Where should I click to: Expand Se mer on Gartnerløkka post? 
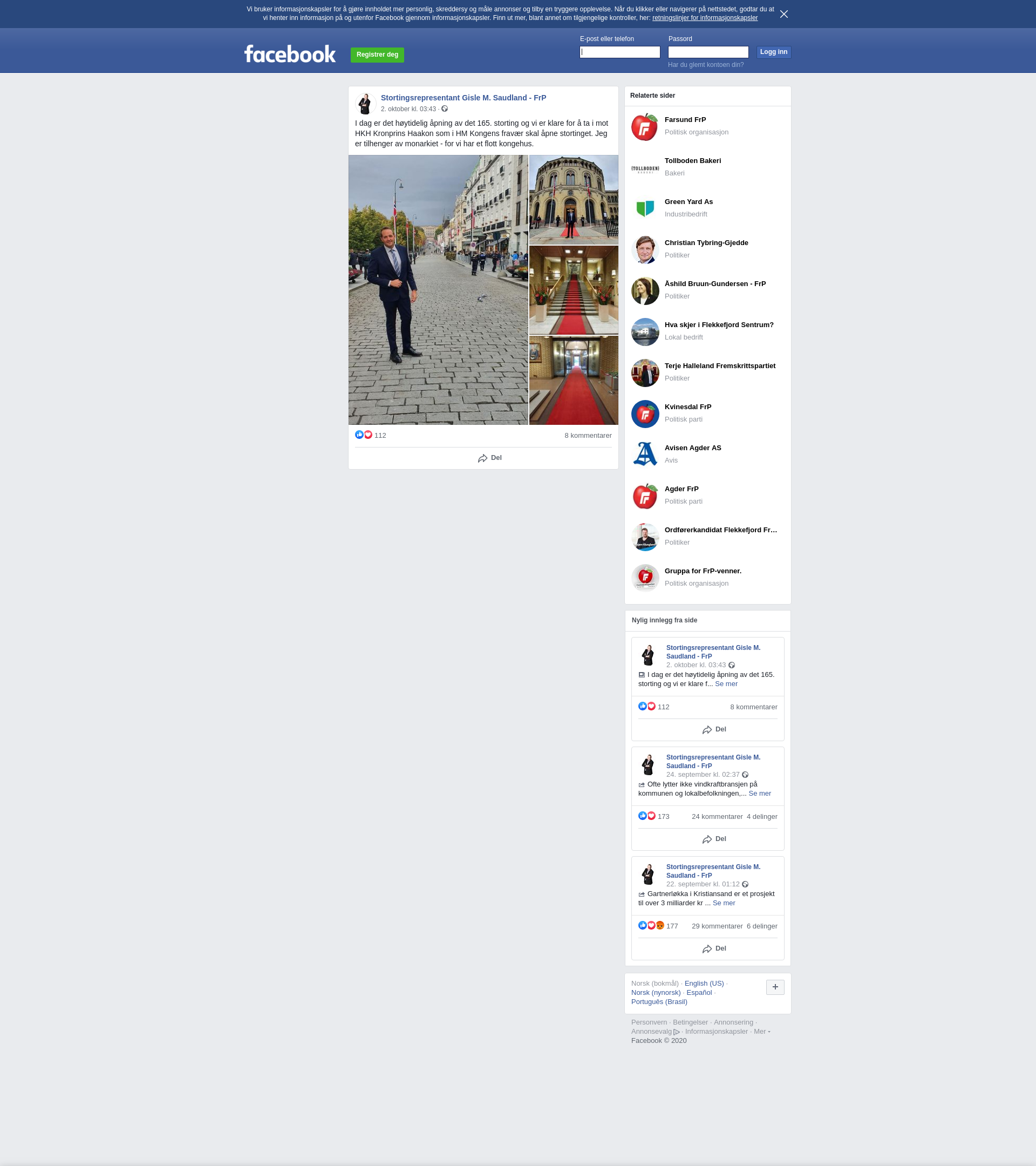click(x=724, y=903)
